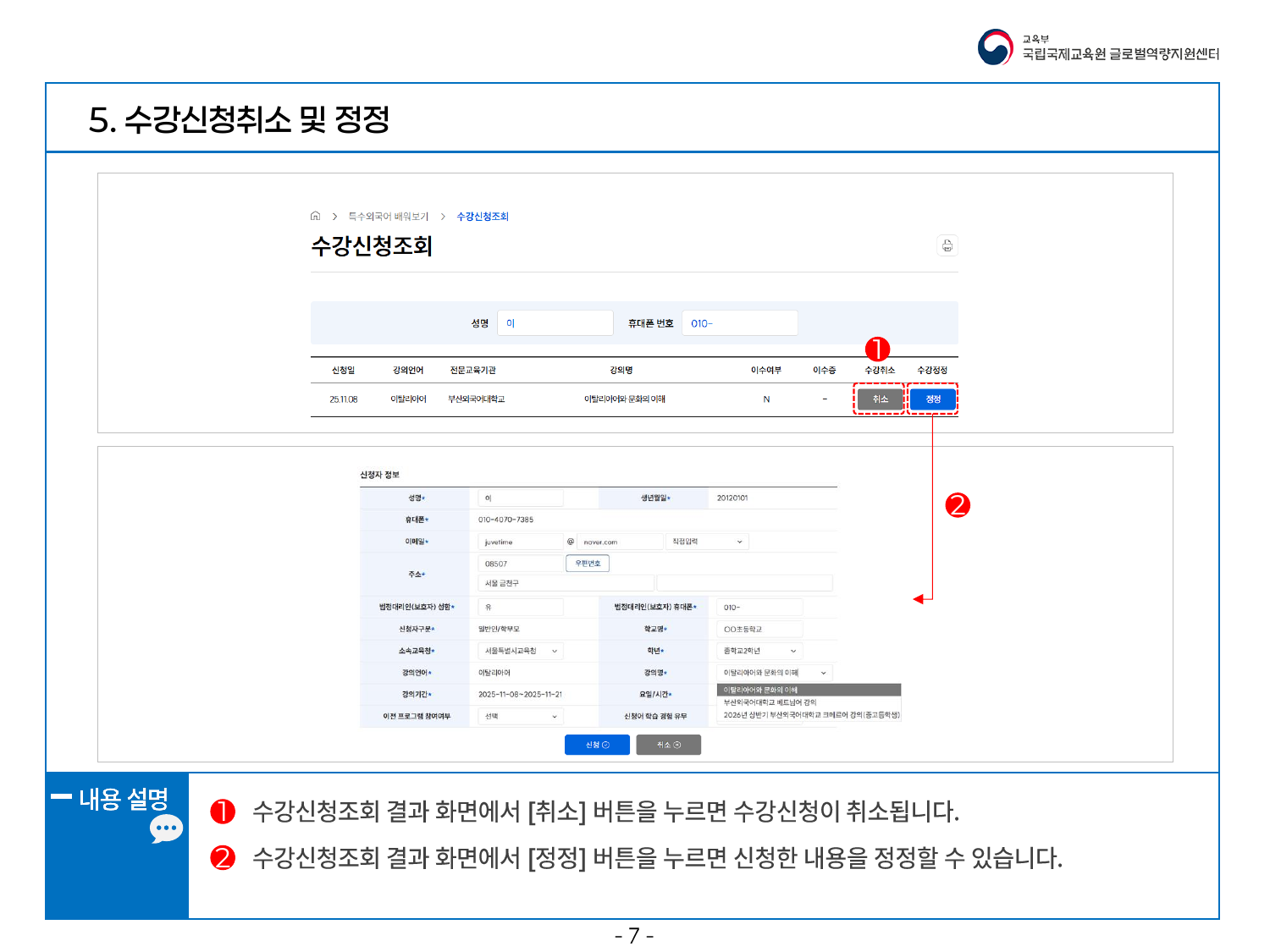
Task: Click the print icon beside 수강신청조회 title
Action: [947, 245]
